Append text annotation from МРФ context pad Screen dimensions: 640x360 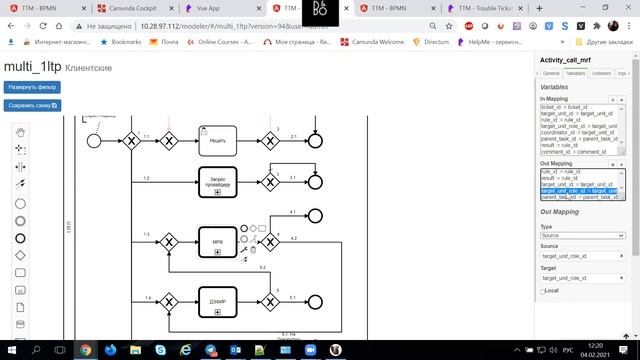coord(253,239)
